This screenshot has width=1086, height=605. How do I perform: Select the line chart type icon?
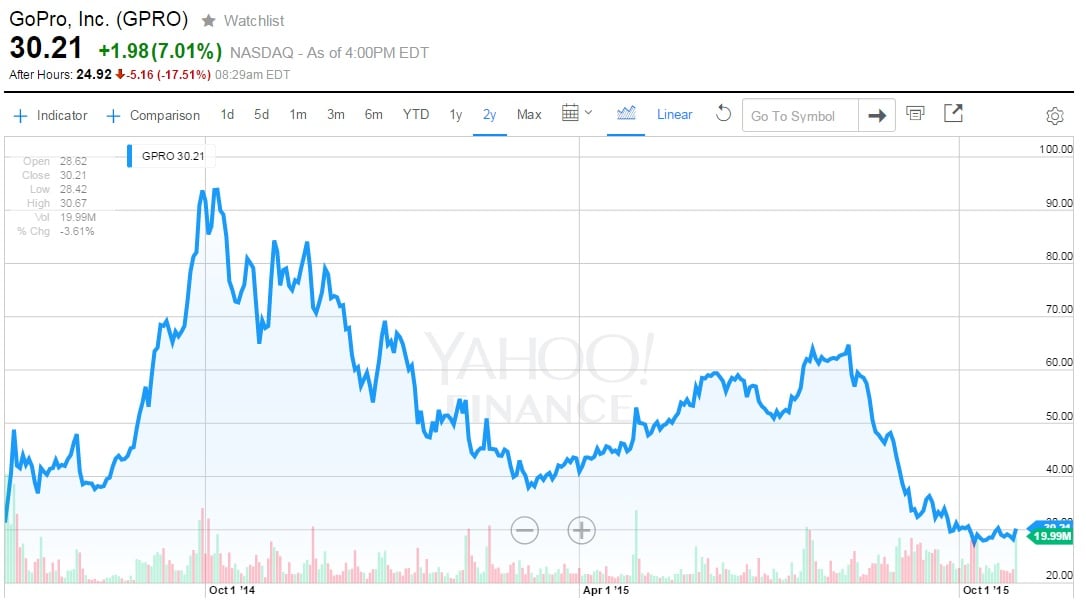[627, 114]
